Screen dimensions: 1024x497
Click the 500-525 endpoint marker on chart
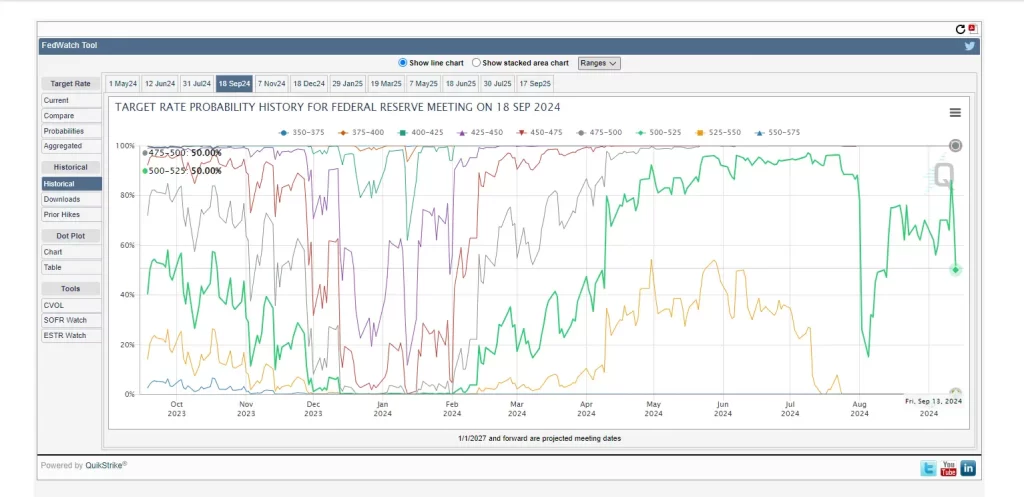[x=956, y=270]
